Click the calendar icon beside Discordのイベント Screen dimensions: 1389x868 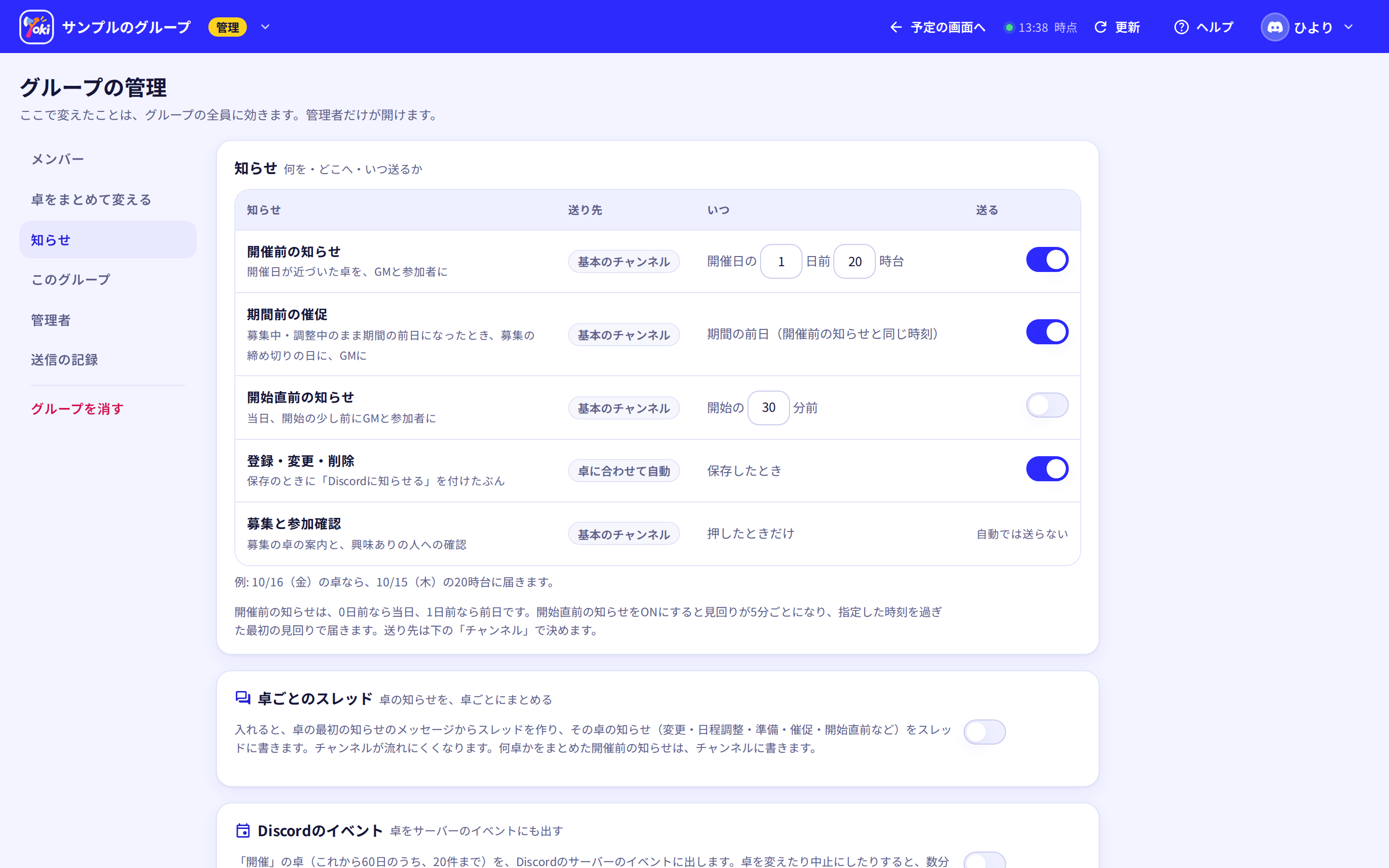tap(243, 830)
